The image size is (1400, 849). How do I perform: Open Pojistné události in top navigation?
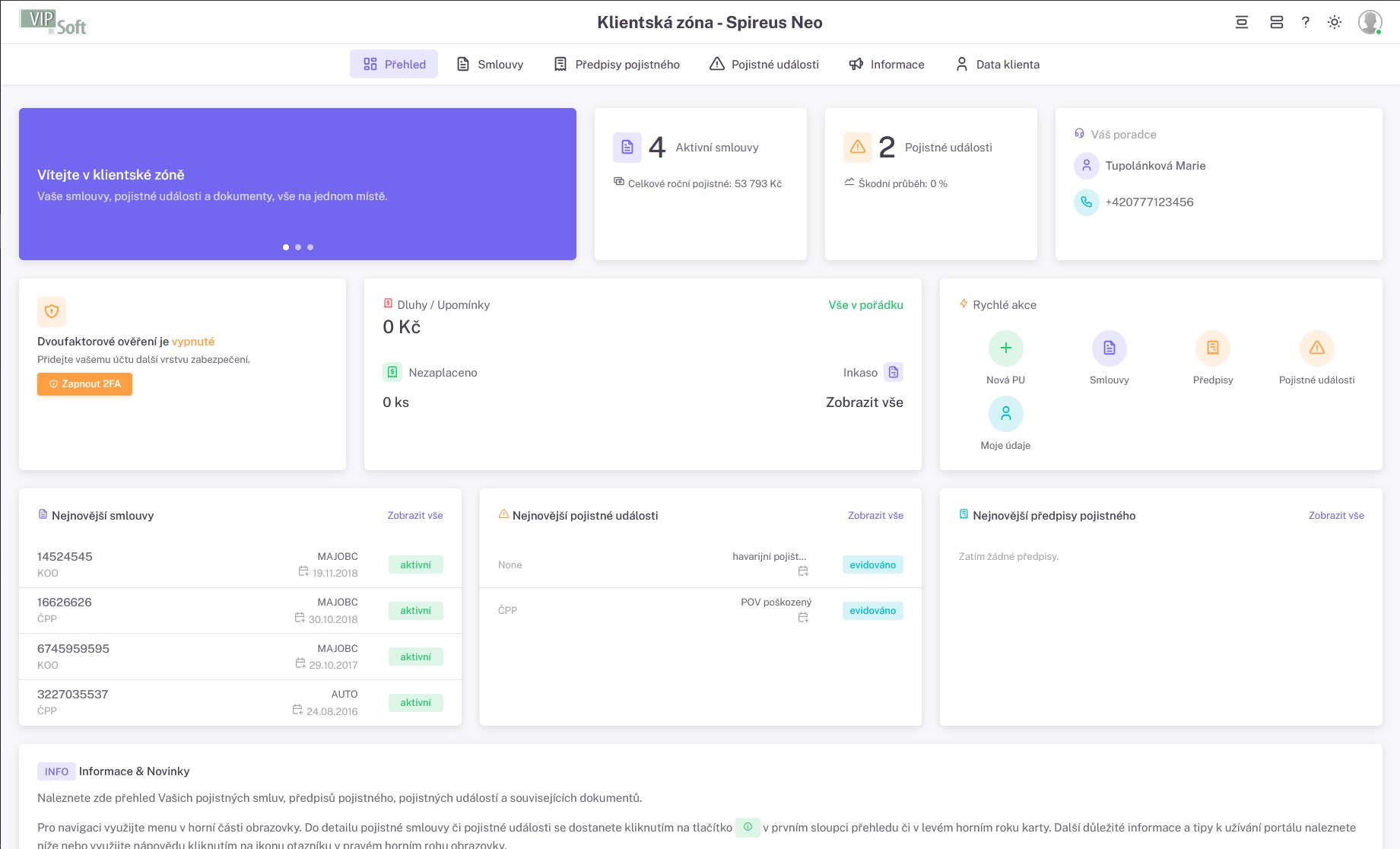pos(764,65)
